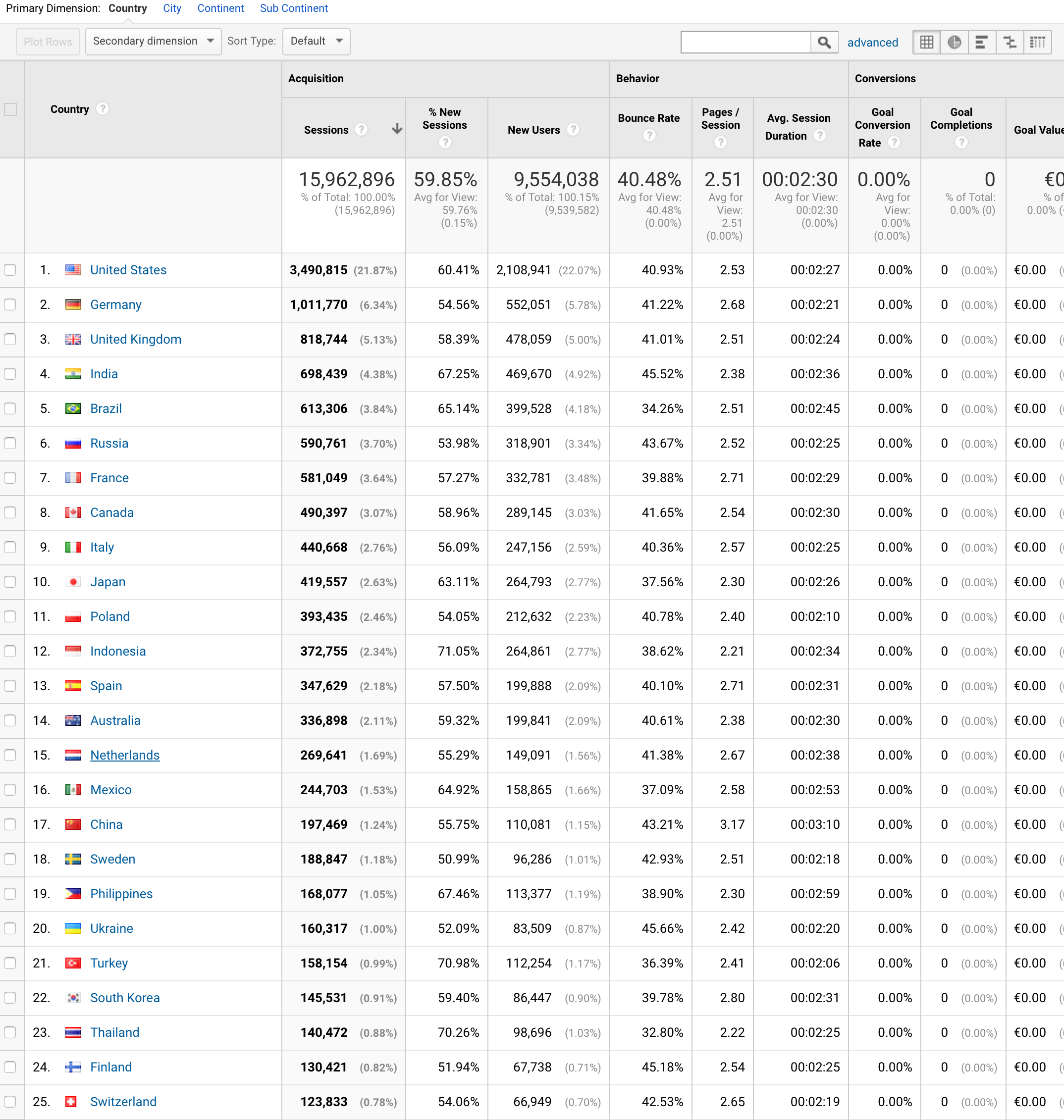Check the United States row checkbox
1064x1120 pixels.
point(10,270)
